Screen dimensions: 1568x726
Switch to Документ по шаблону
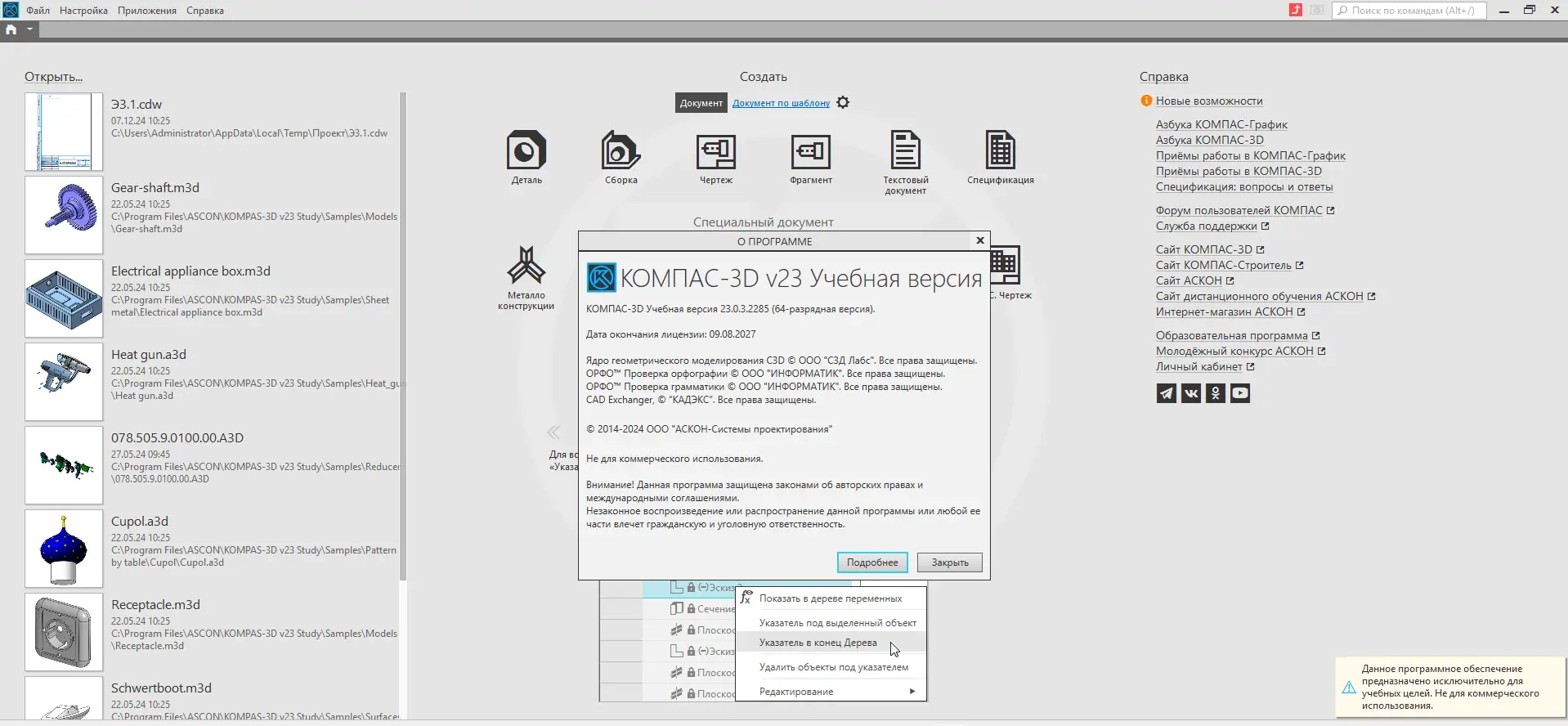(781, 103)
